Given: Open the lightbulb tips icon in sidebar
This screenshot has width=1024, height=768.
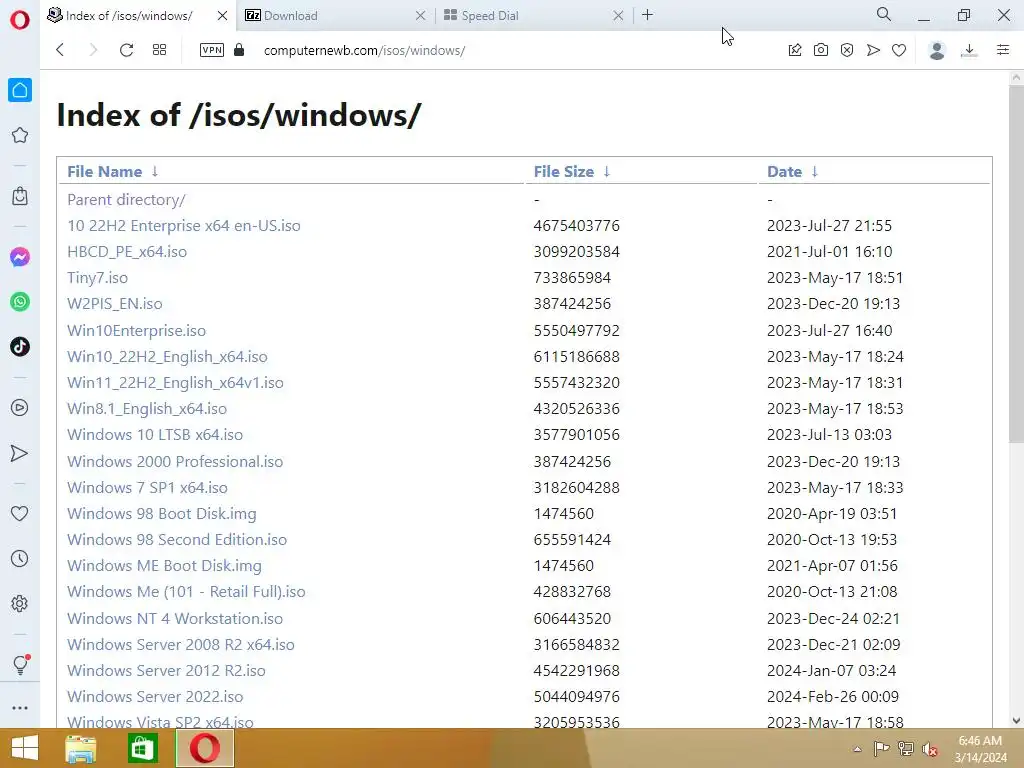Looking at the screenshot, I should [x=20, y=665].
